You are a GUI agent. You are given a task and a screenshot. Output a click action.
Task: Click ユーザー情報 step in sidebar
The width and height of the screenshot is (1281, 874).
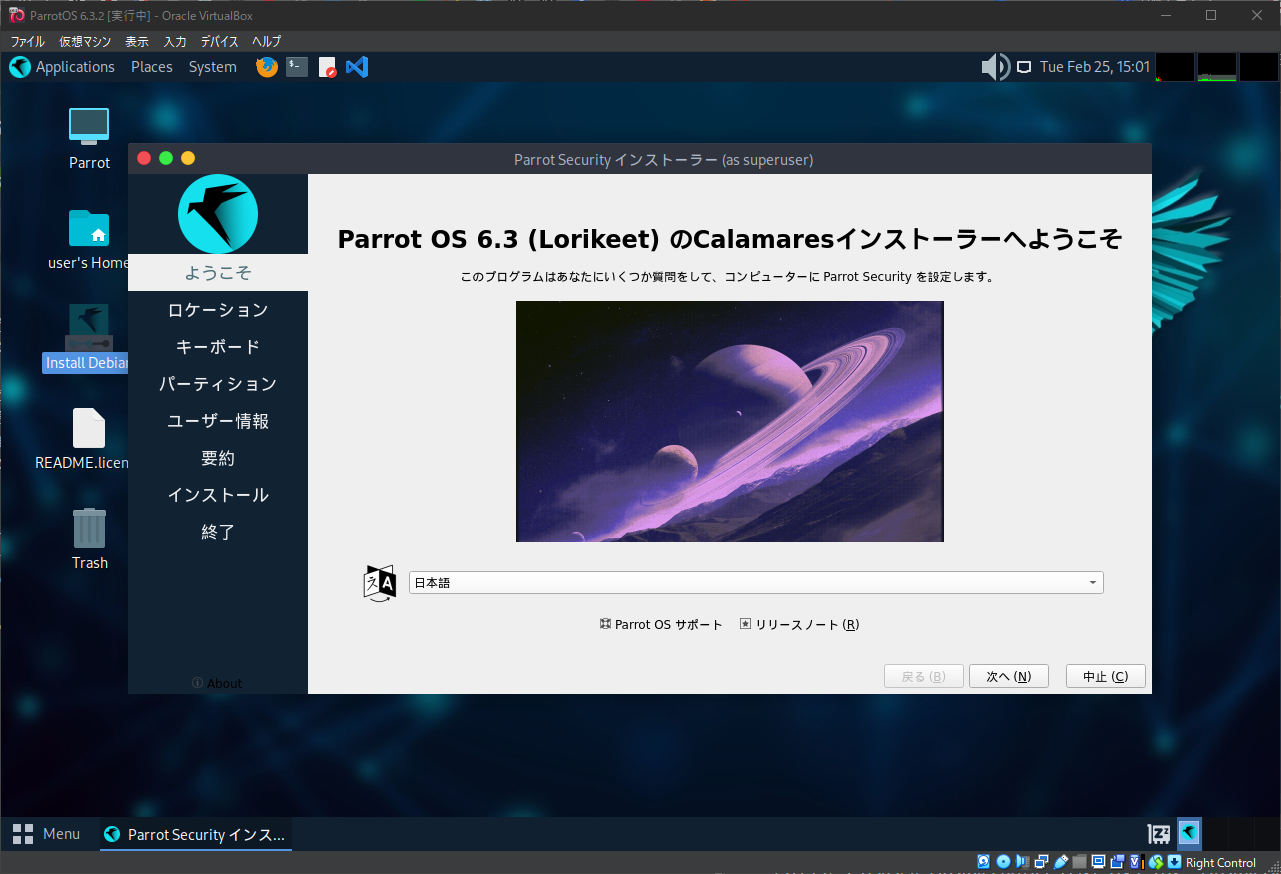click(x=218, y=421)
